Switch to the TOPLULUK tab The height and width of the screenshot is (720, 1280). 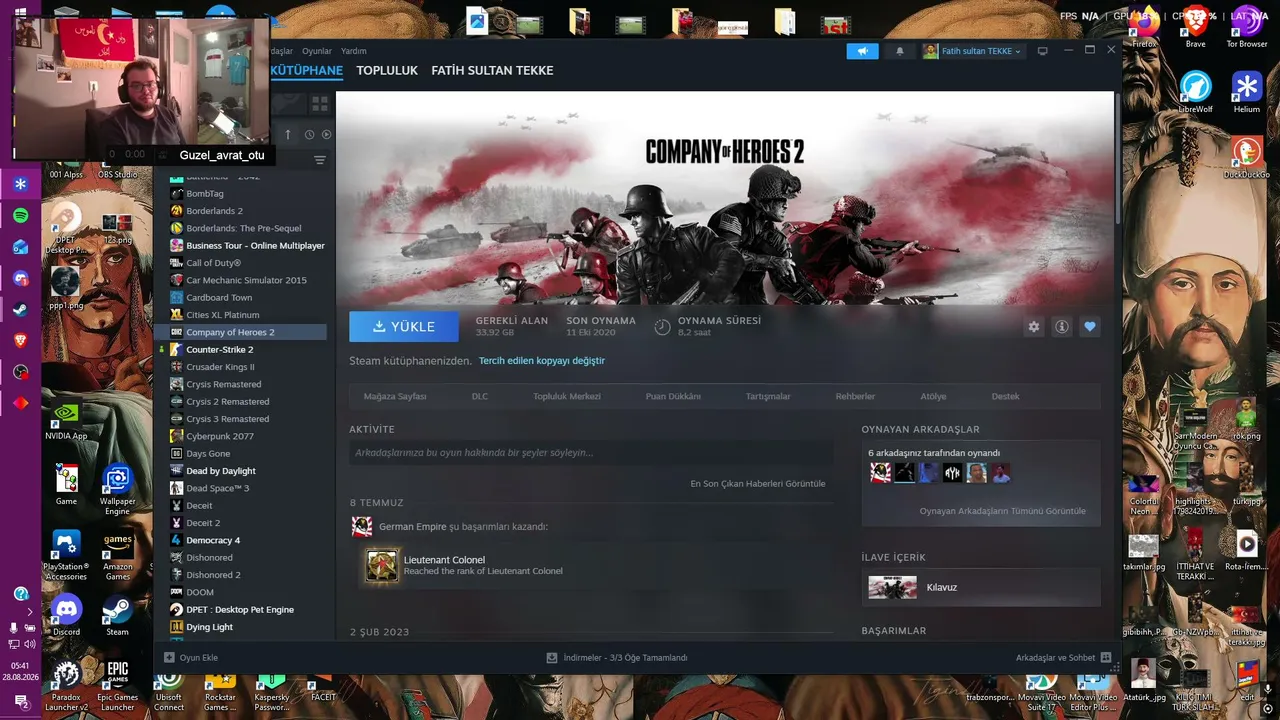tap(387, 71)
